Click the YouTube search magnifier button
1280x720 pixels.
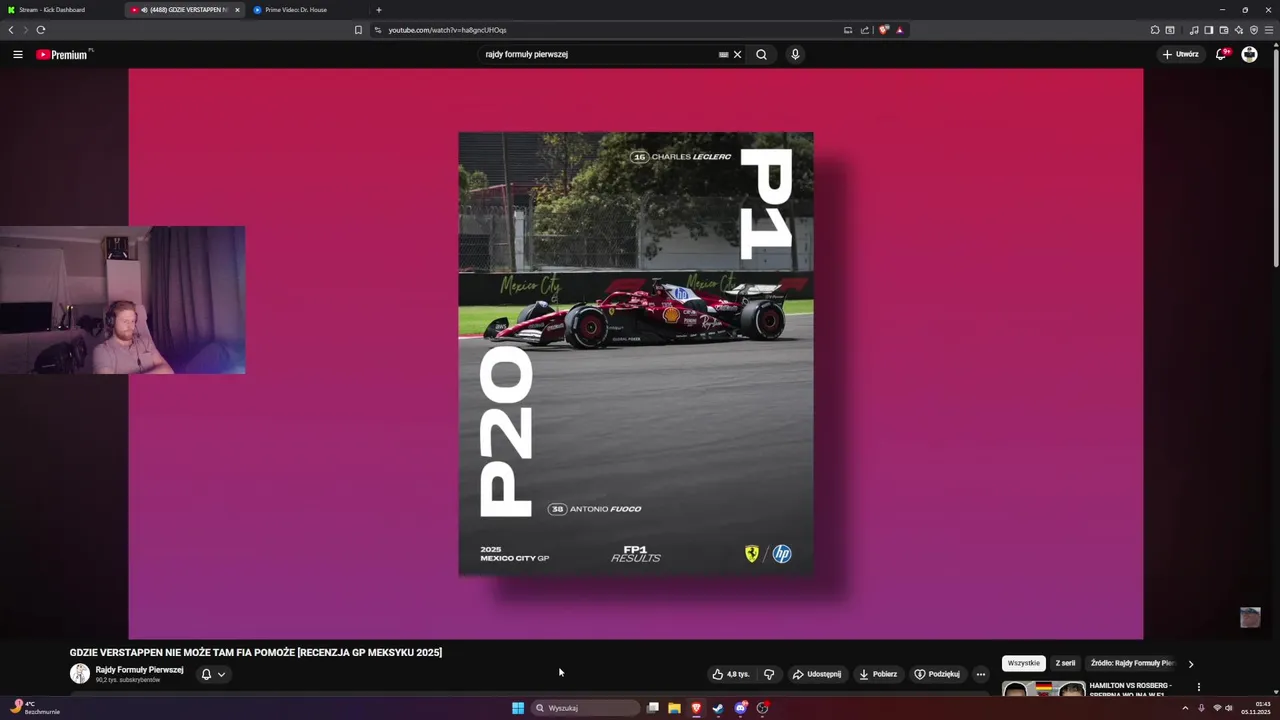(761, 54)
